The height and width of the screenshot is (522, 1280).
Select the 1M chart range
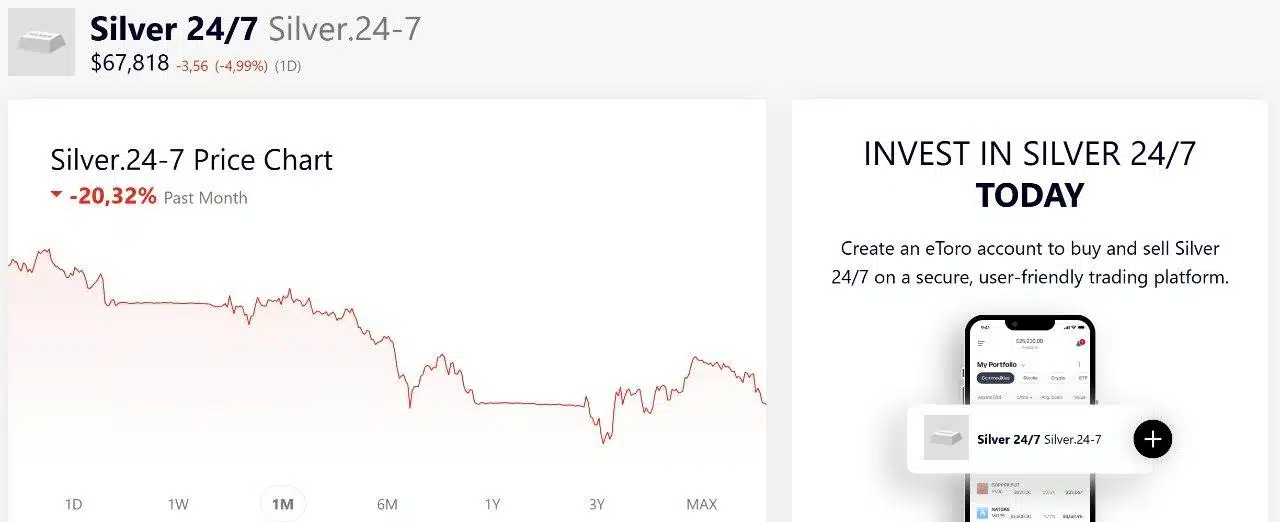click(283, 504)
